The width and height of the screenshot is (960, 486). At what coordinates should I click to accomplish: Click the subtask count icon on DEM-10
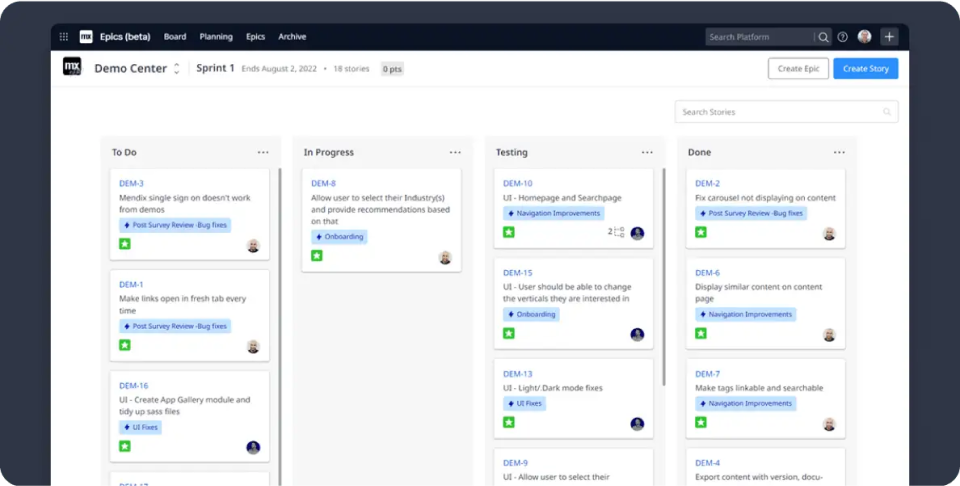(616, 232)
